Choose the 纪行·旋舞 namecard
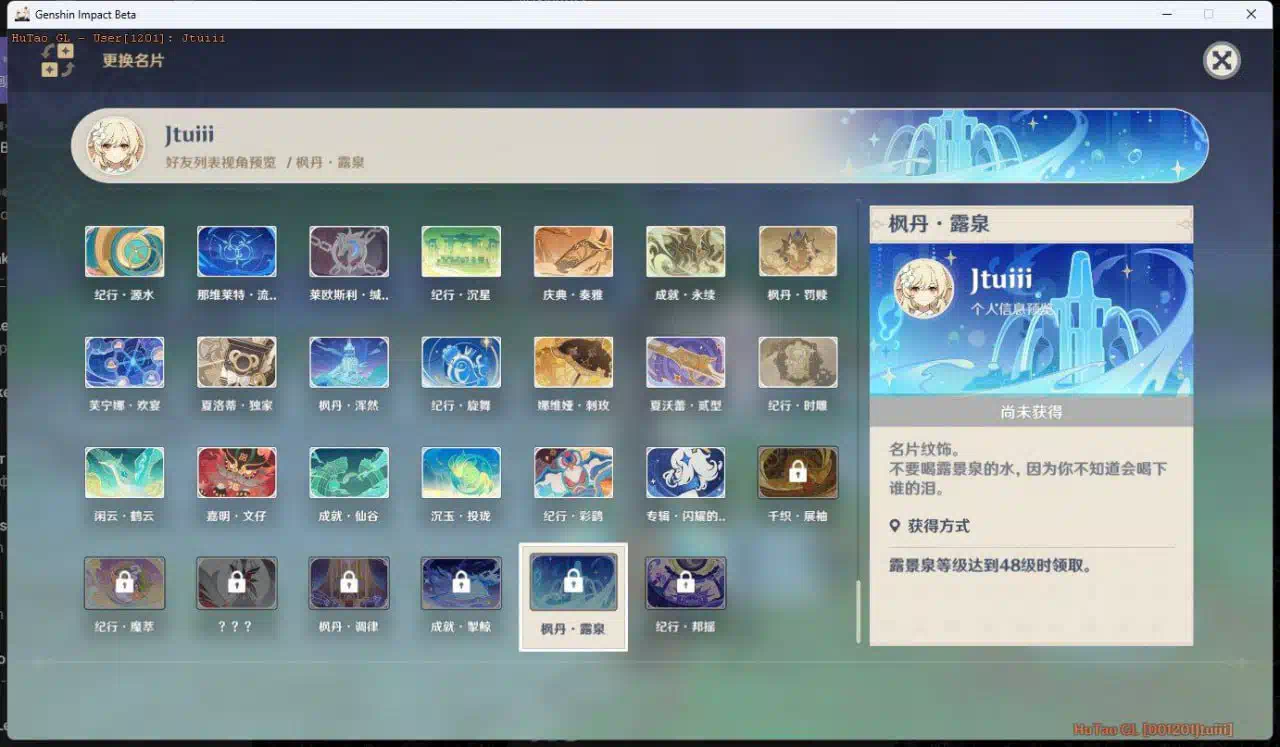The width and height of the screenshot is (1280, 747). click(461, 362)
